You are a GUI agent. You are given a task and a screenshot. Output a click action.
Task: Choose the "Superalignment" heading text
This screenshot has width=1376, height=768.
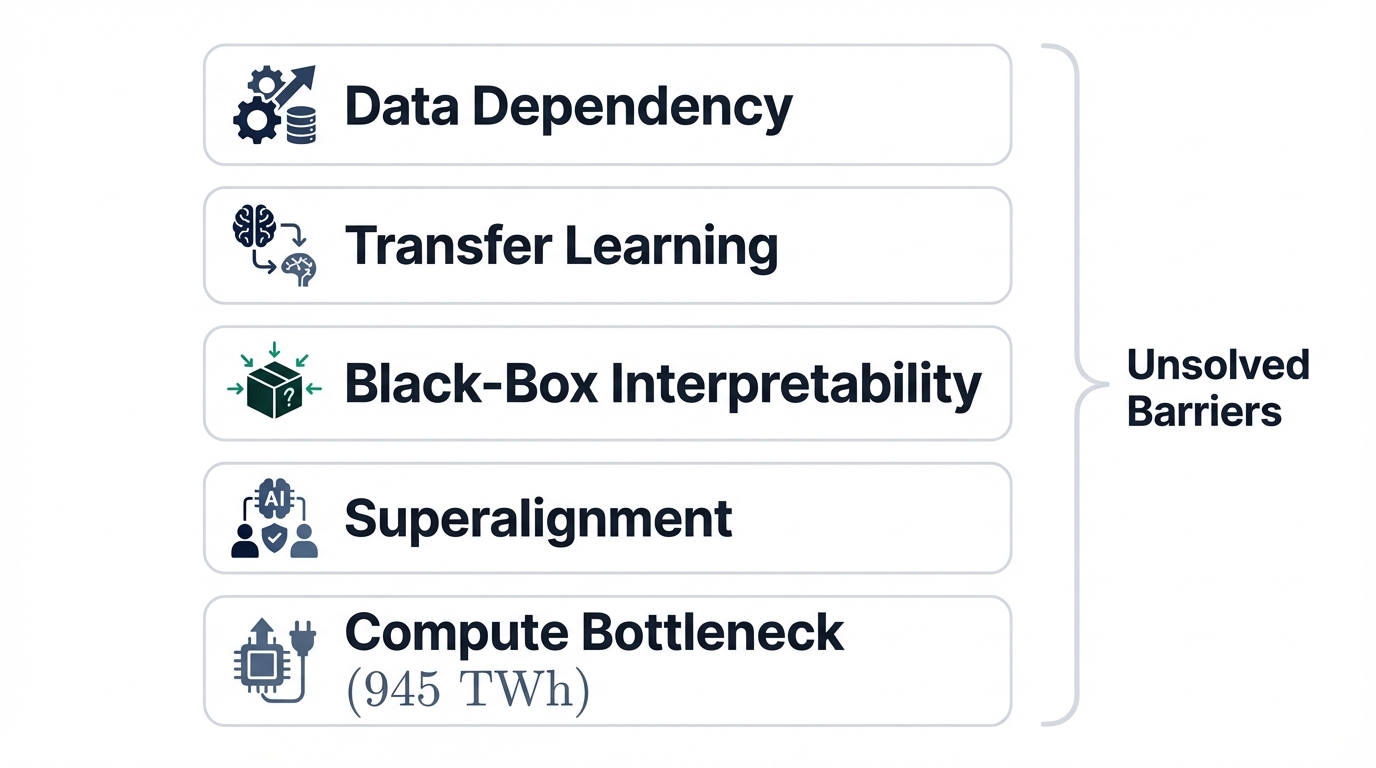538,519
